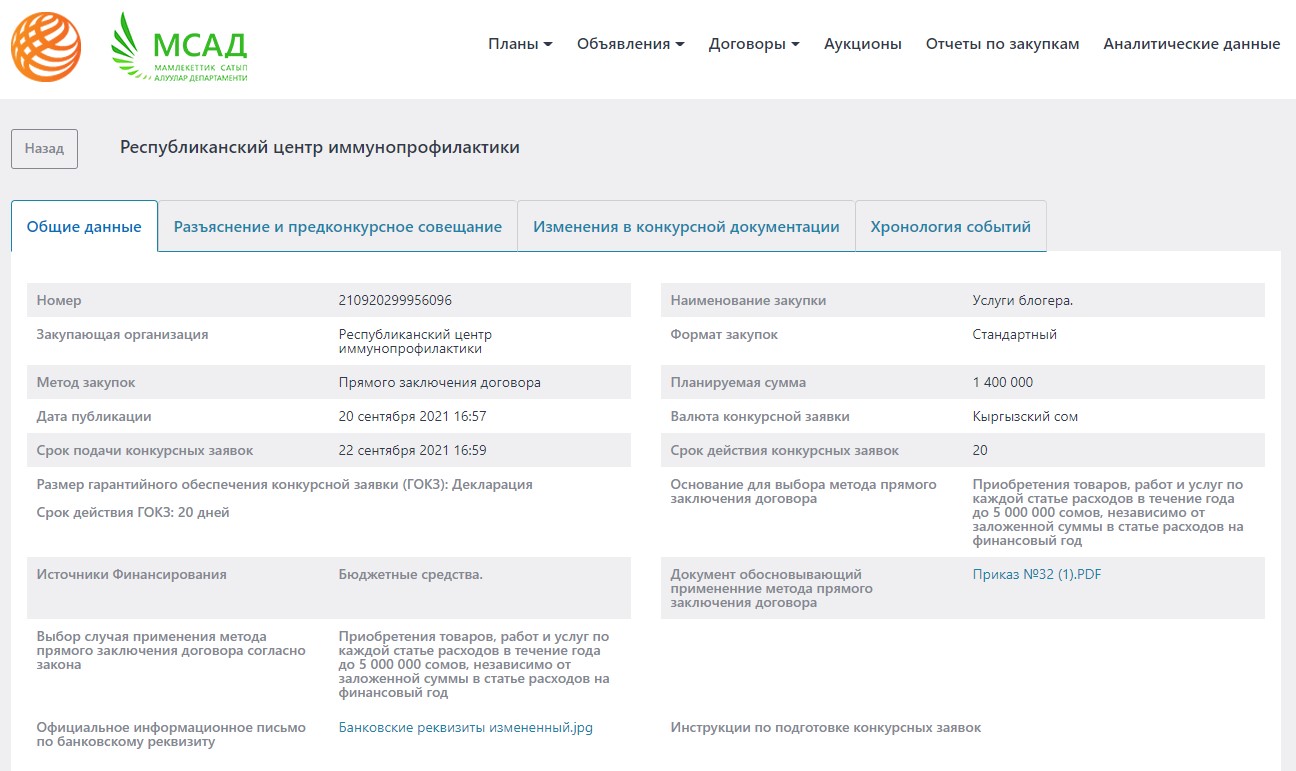The image size is (1296, 771).
Task: Expand the Планы dropdown menu
Action: (x=520, y=44)
